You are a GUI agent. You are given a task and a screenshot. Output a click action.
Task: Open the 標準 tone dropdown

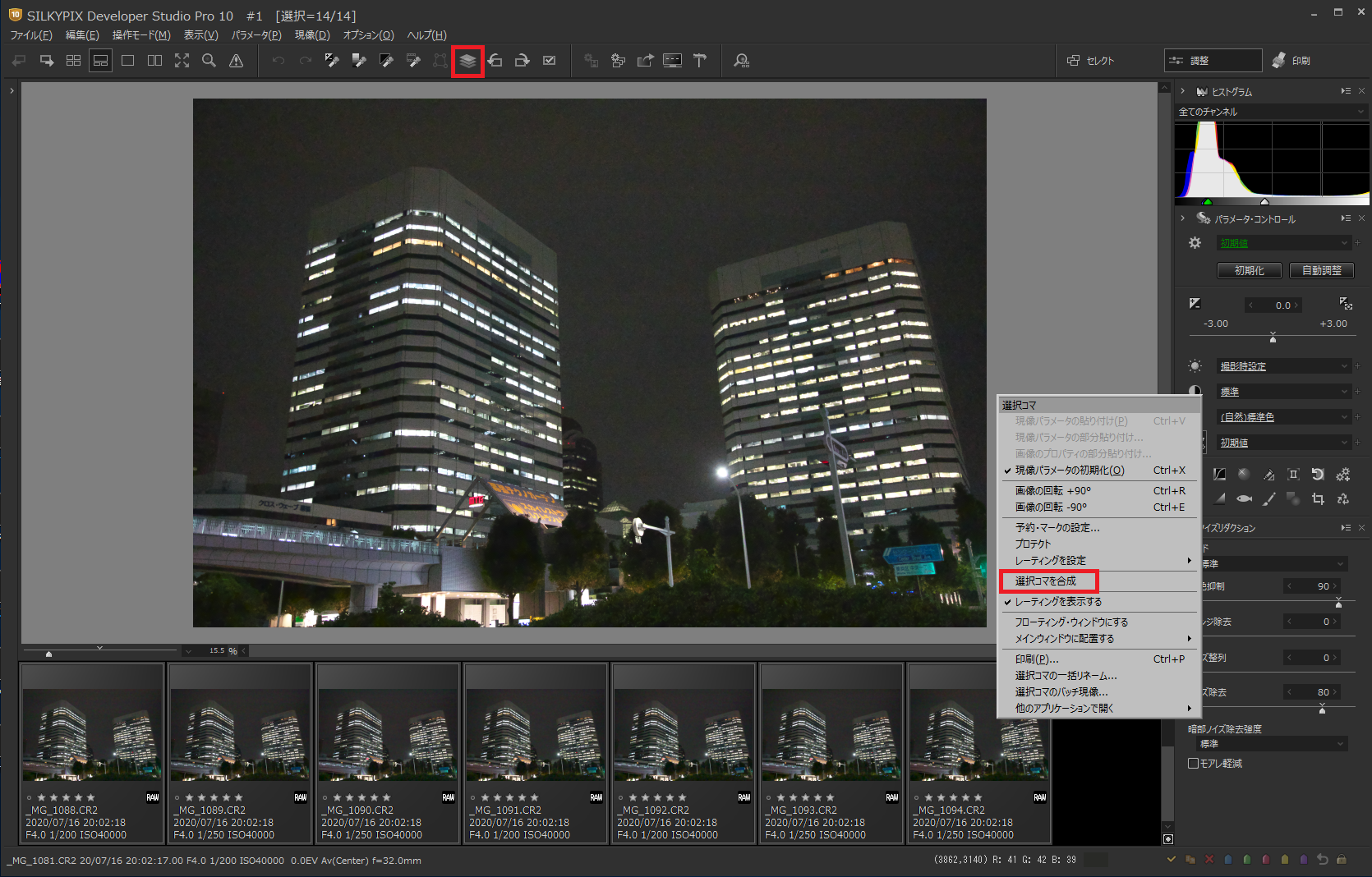1283,392
